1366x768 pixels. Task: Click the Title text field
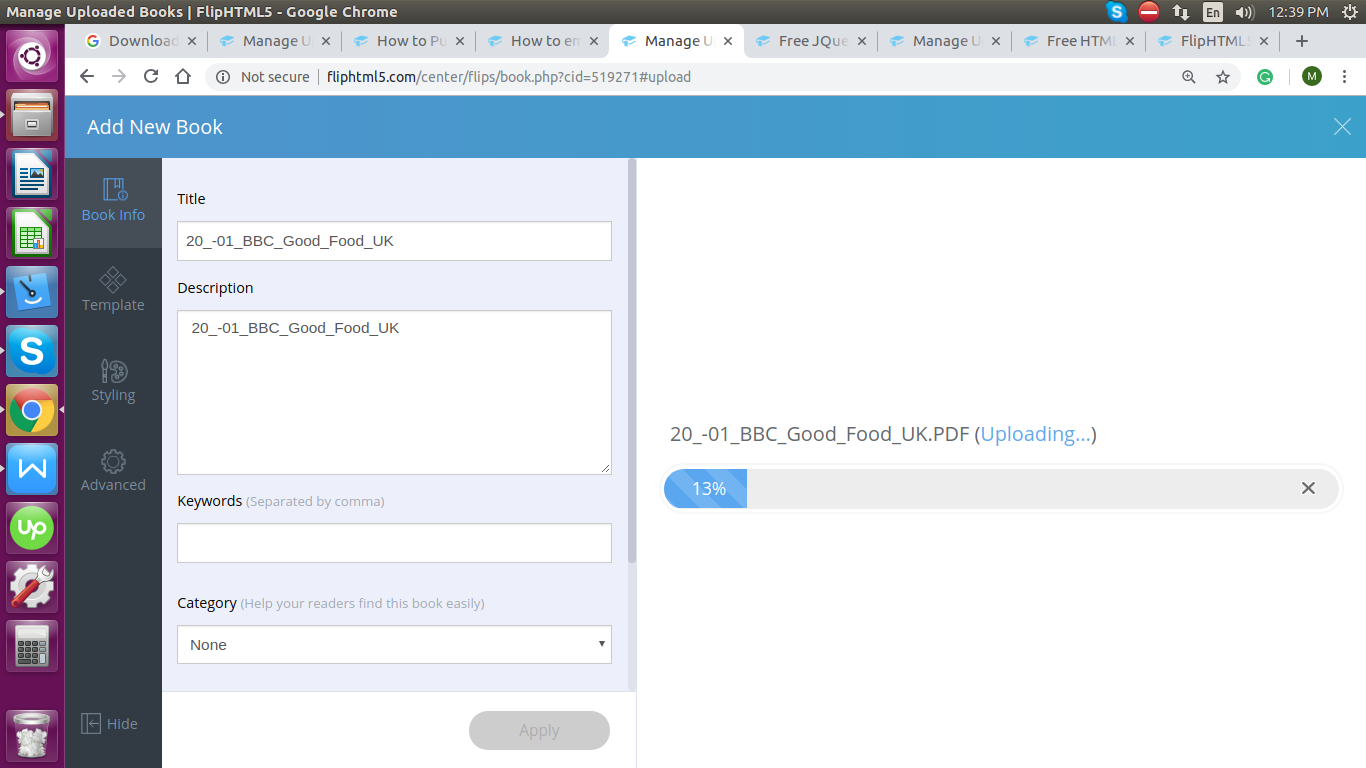pyautogui.click(x=394, y=241)
